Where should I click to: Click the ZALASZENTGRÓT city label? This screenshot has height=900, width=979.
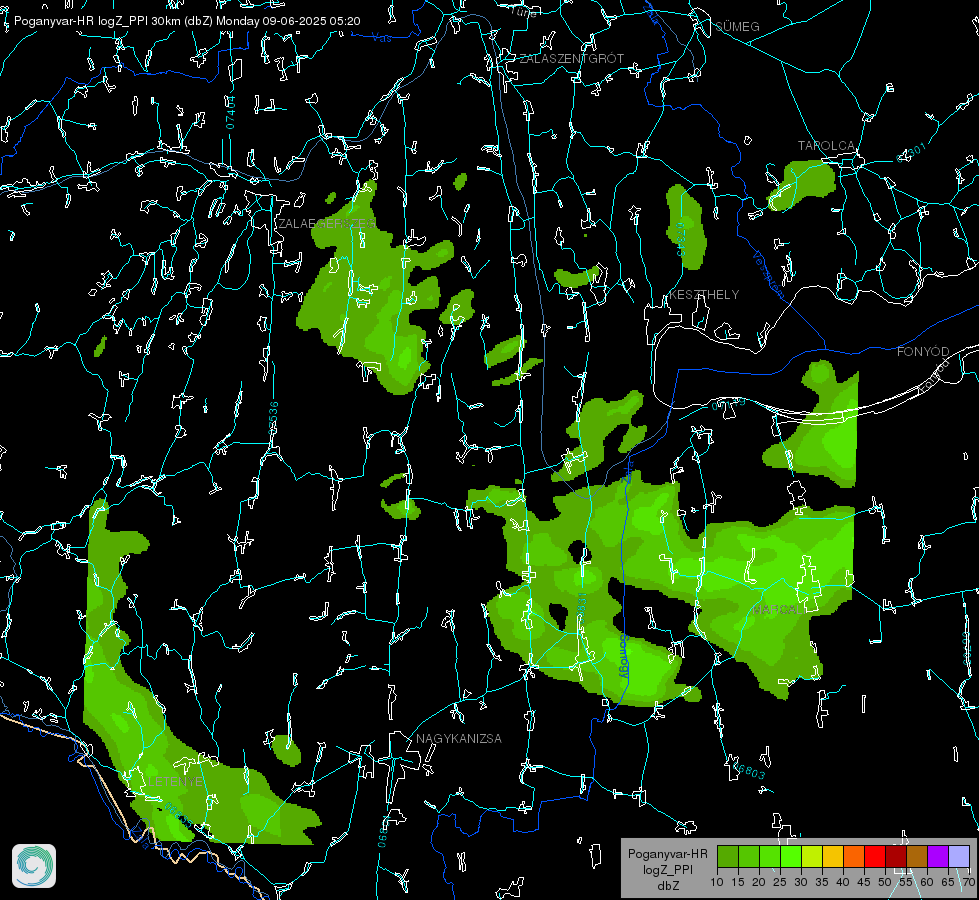(x=571, y=58)
